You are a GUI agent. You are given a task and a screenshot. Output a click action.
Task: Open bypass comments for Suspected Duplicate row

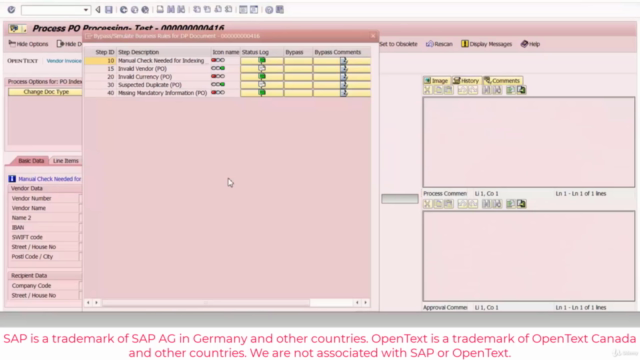pos(343,85)
